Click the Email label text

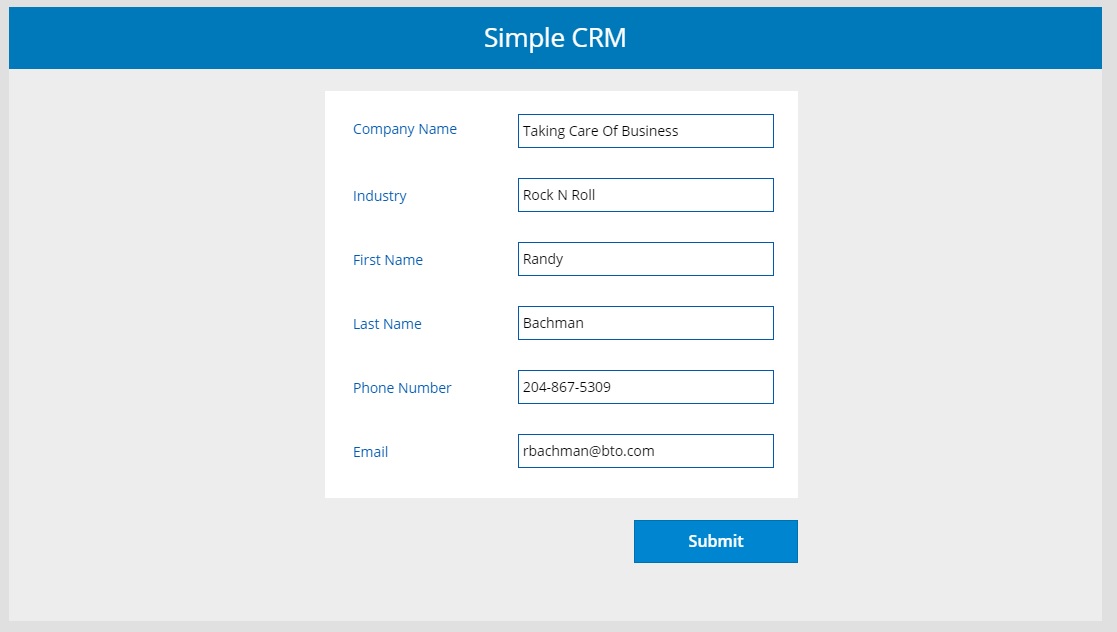click(370, 452)
